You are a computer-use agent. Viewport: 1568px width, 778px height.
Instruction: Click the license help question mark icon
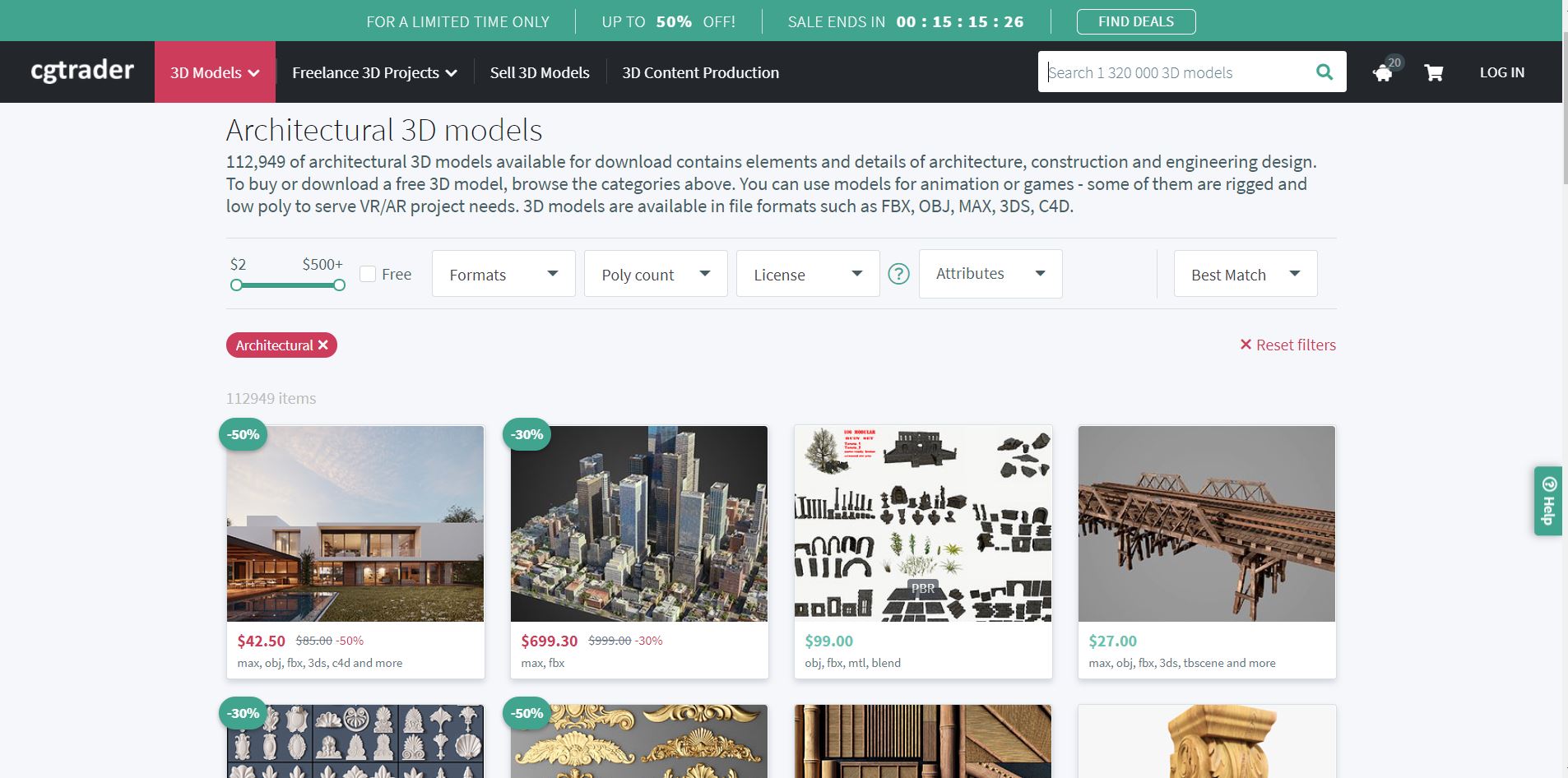(x=898, y=274)
